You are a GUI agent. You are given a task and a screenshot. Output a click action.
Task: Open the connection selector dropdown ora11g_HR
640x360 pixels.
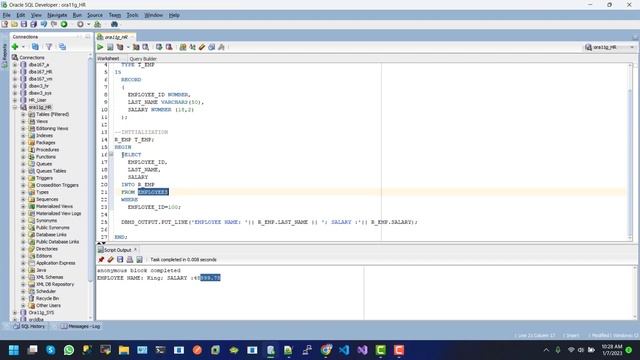pos(610,47)
